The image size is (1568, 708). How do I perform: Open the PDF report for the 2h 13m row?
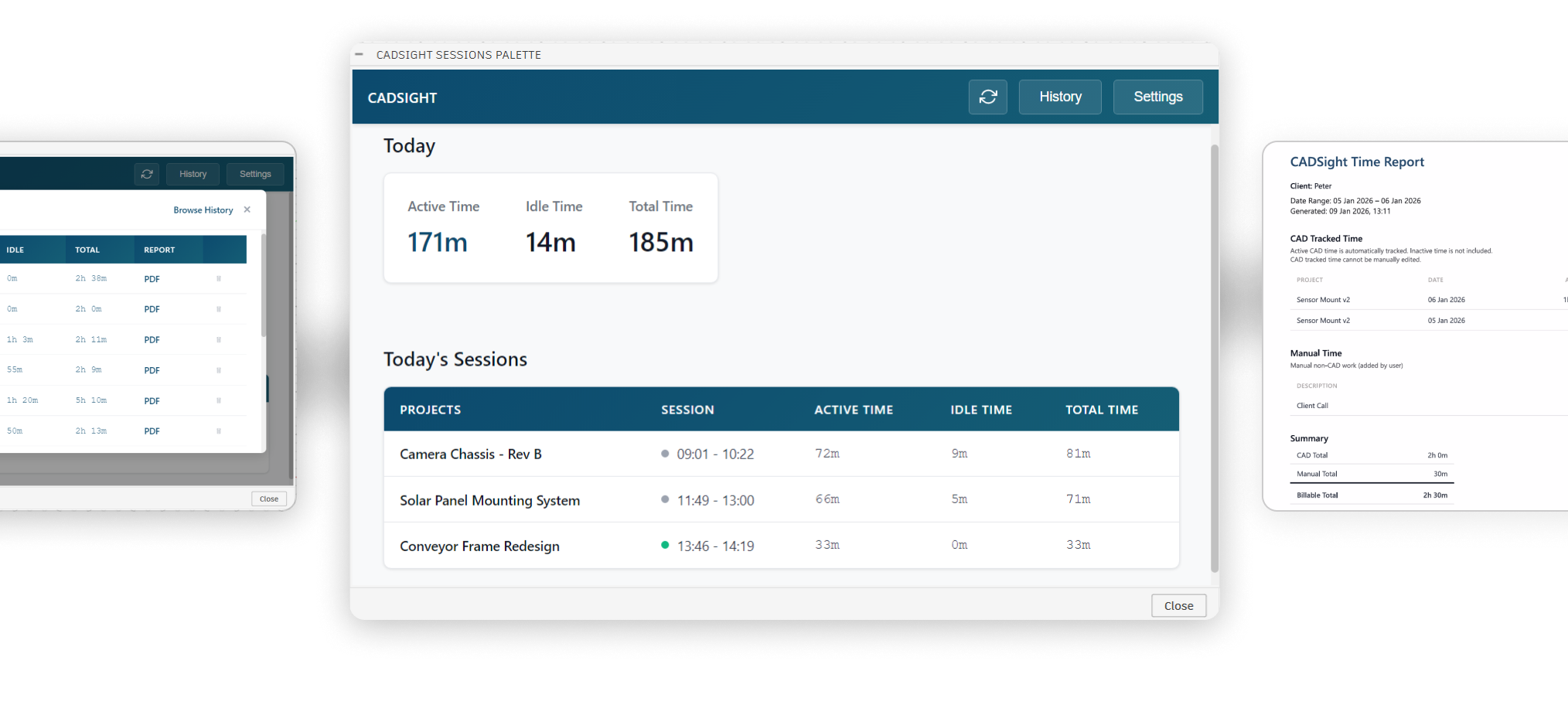tap(152, 431)
